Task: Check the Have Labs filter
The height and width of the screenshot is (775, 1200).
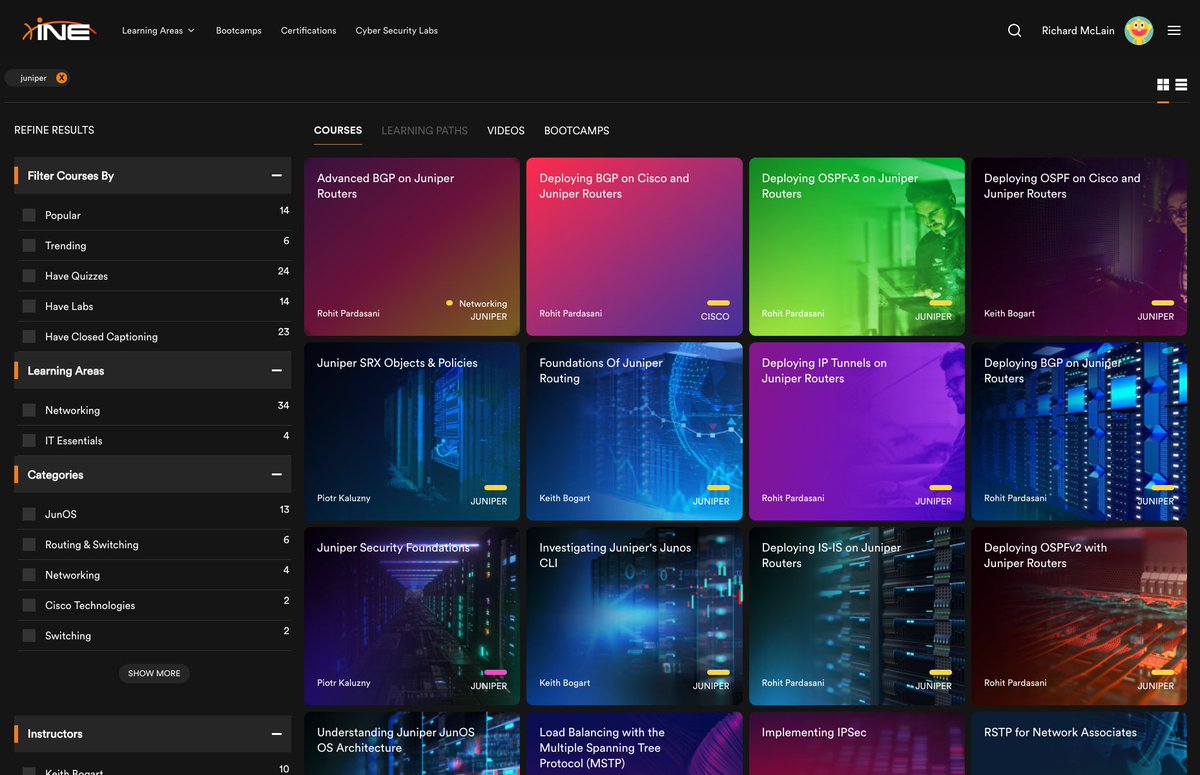Action: tap(29, 306)
